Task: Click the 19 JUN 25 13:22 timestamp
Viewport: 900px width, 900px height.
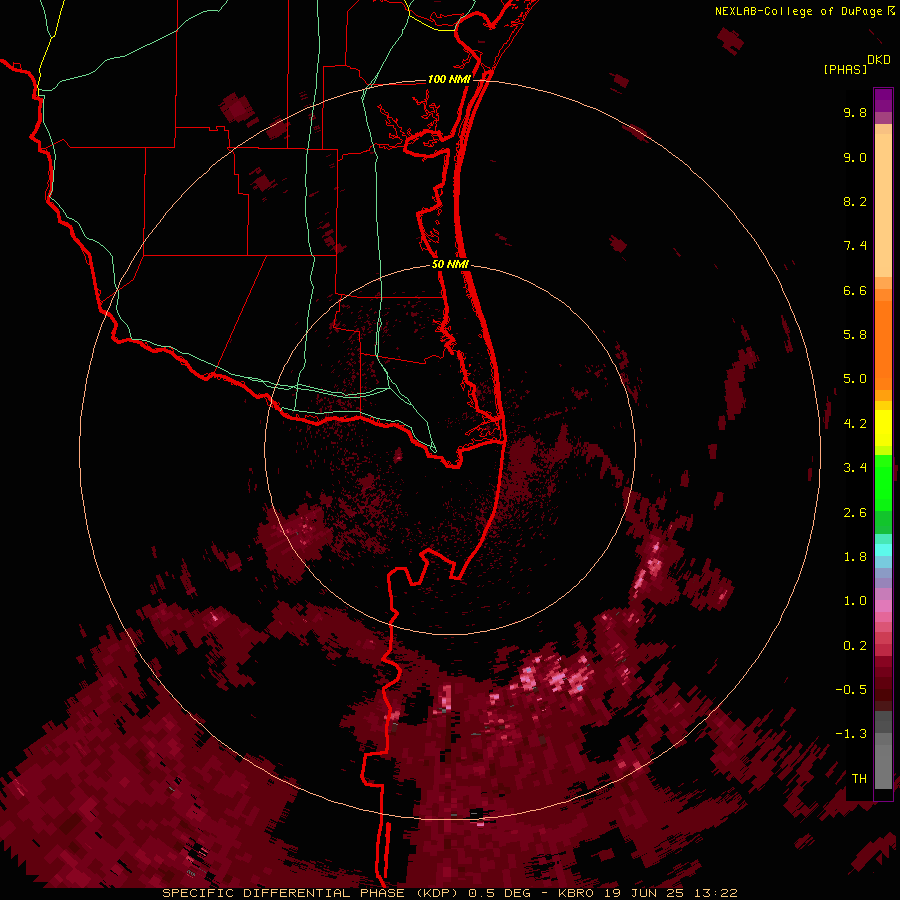Action: [670, 893]
